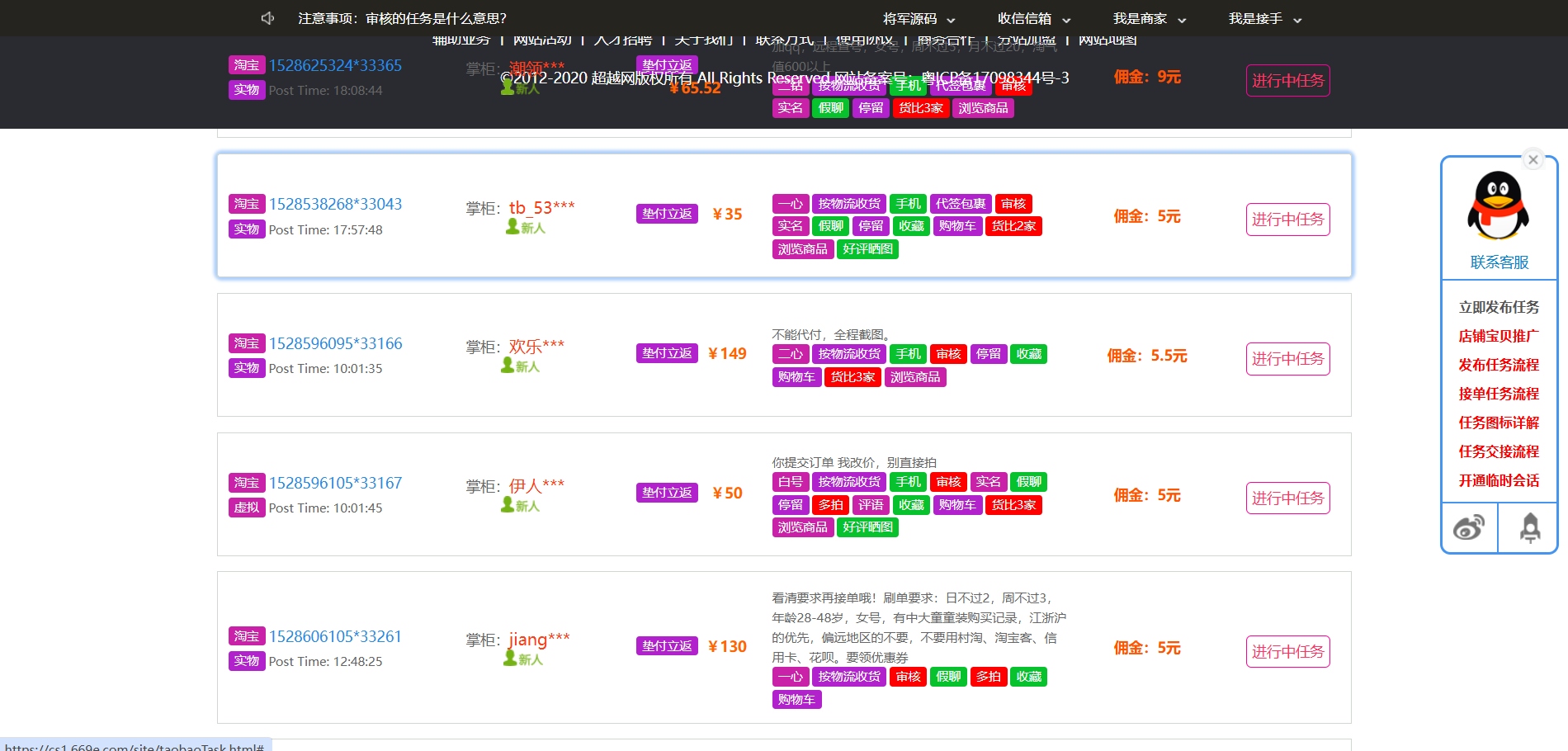The height and width of the screenshot is (751, 1568).
Task: Open task 1528538268*33043
Action: point(335,204)
